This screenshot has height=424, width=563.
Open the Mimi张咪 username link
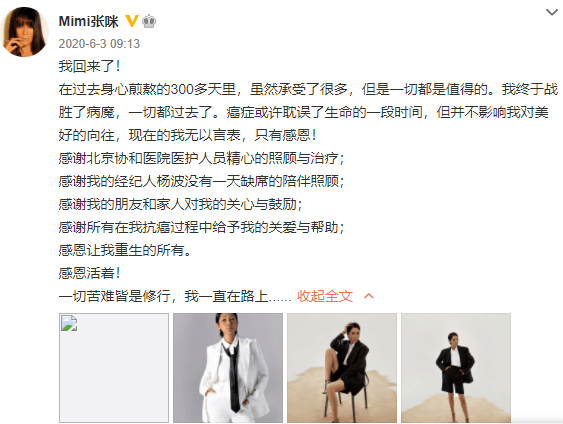88,22
